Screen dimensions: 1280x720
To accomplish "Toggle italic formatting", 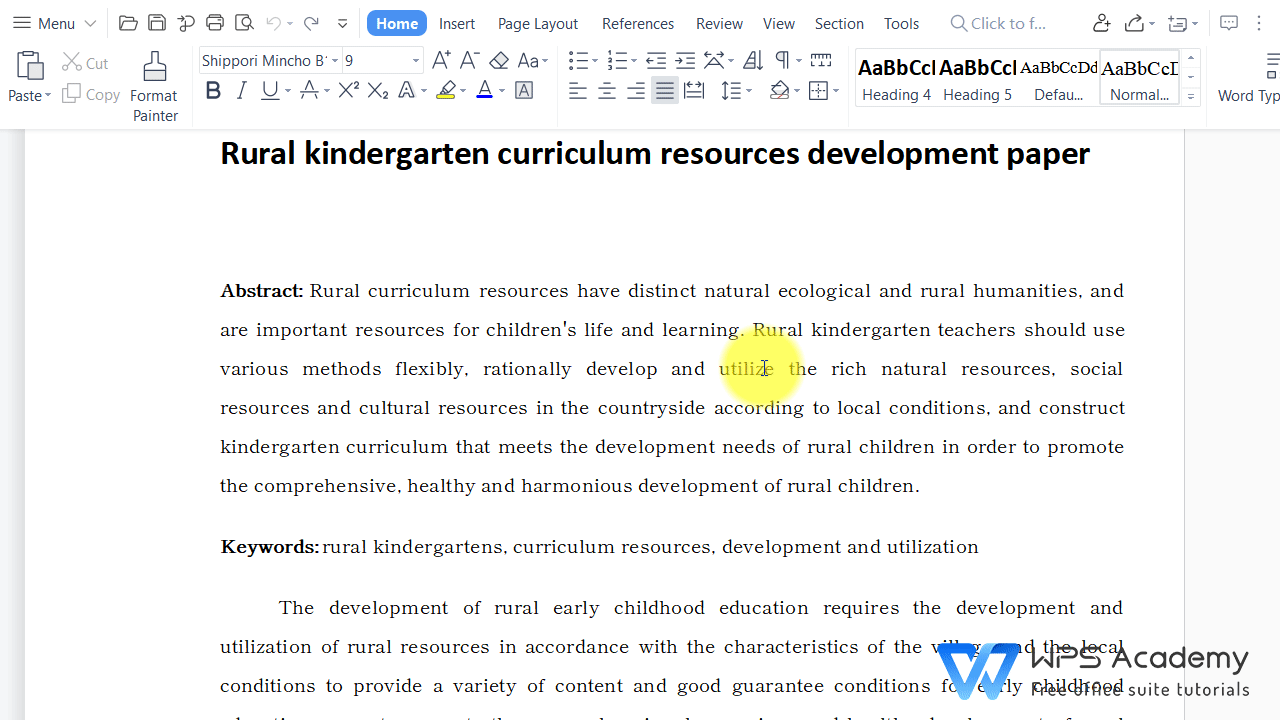I will click(x=241, y=90).
